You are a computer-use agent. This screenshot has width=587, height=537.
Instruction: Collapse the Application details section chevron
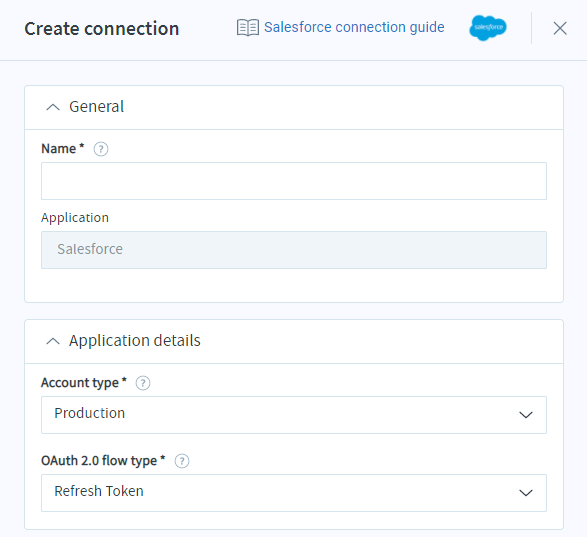pos(53,341)
